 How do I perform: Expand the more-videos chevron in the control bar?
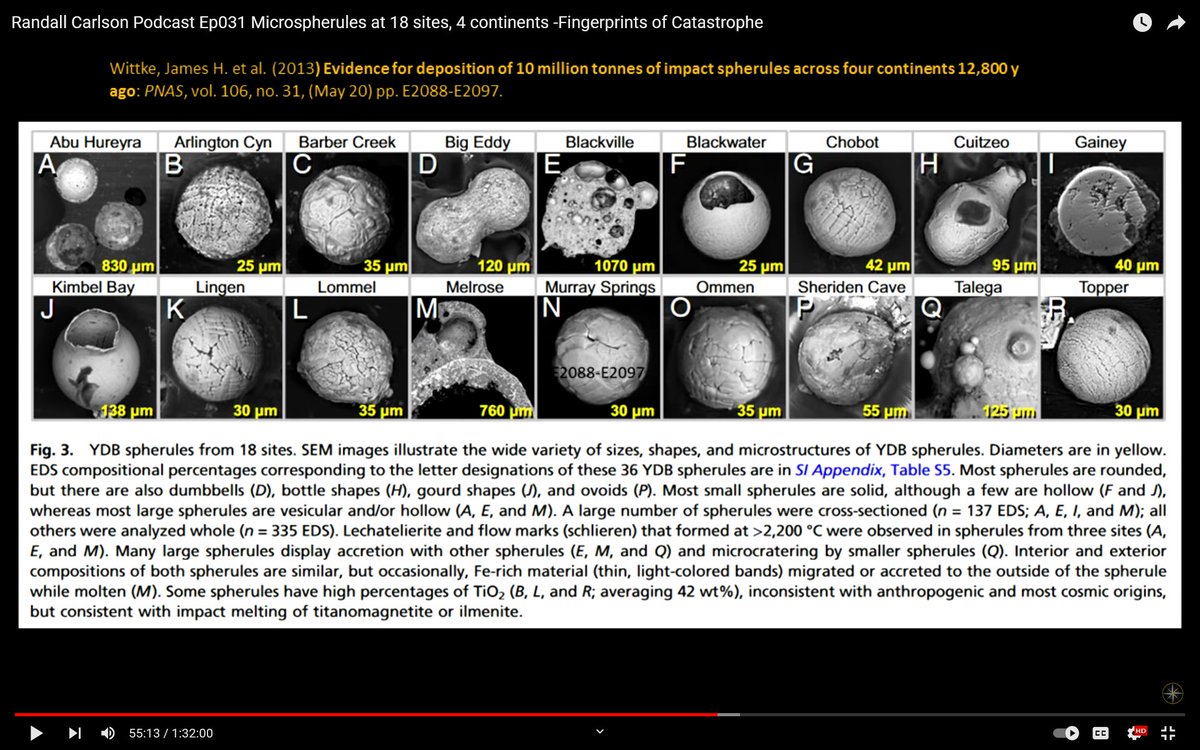pyautogui.click(x=600, y=731)
